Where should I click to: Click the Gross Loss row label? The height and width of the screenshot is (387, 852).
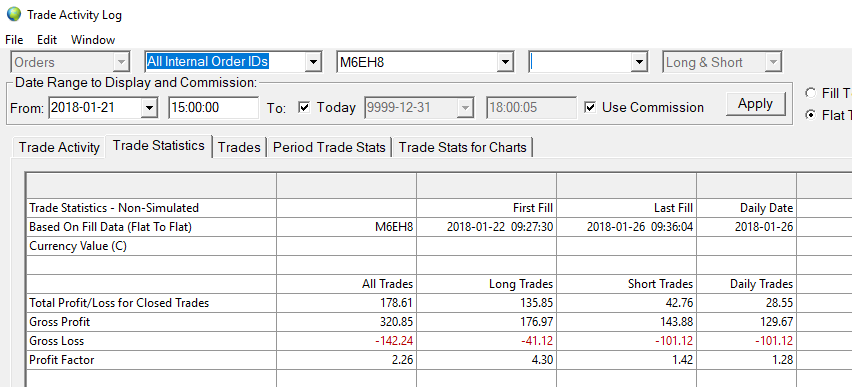click(151, 341)
